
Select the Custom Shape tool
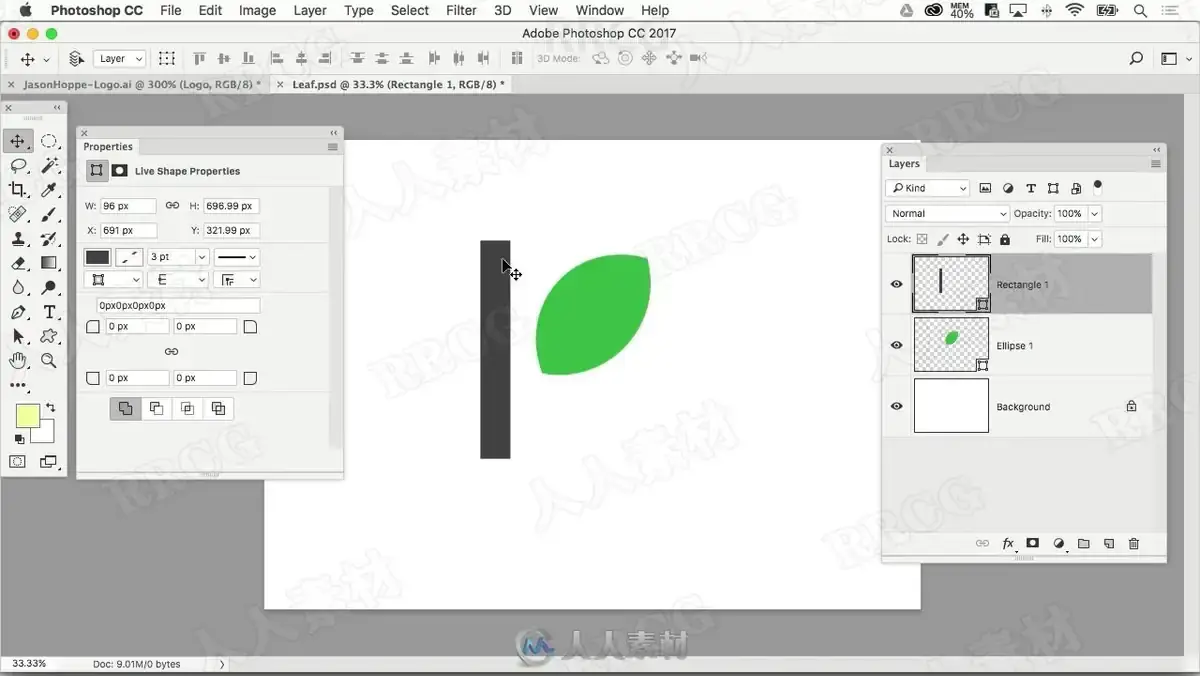pyautogui.click(x=49, y=336)
